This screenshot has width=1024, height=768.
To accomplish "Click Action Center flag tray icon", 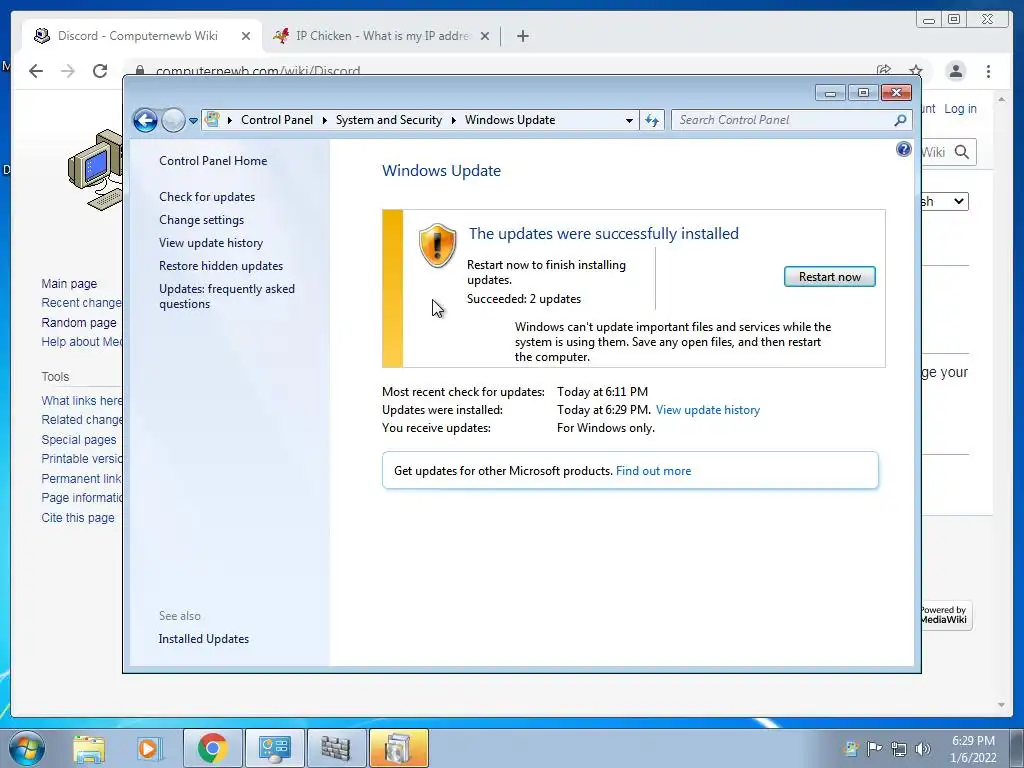I will [874, 748].
